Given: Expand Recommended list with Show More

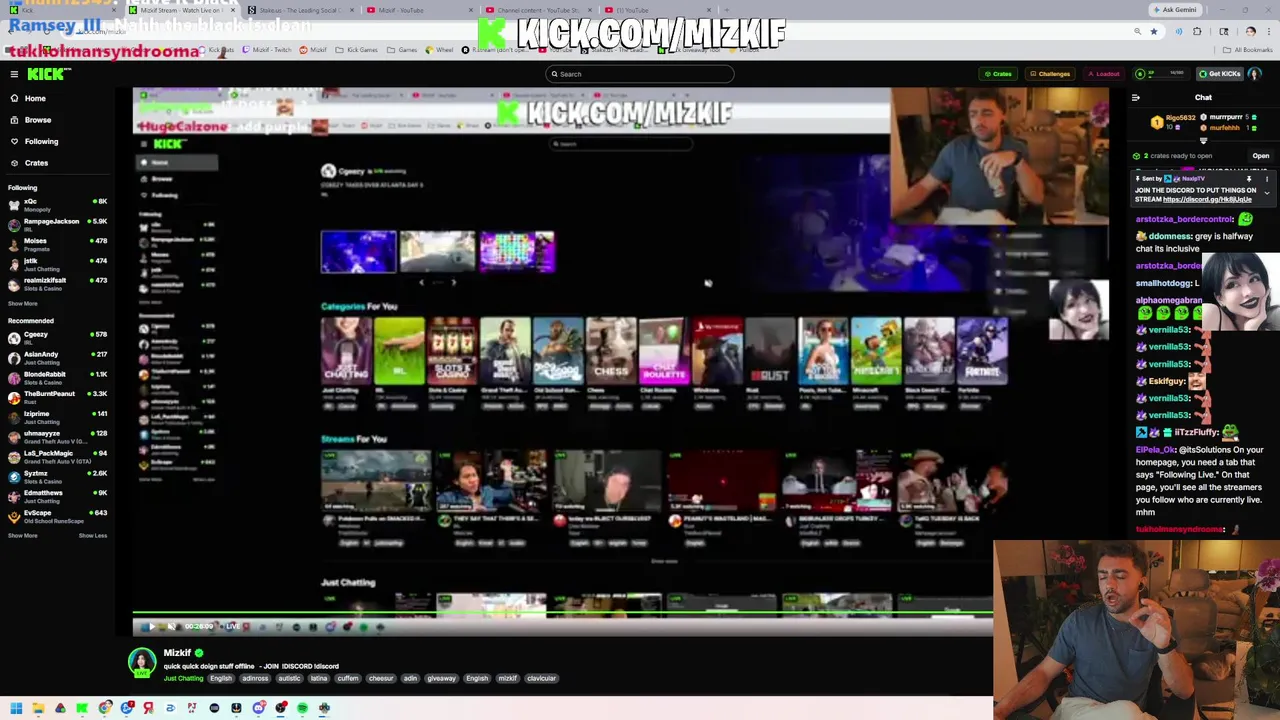Looking at the screenshot, I should click(x=22, y=535).
